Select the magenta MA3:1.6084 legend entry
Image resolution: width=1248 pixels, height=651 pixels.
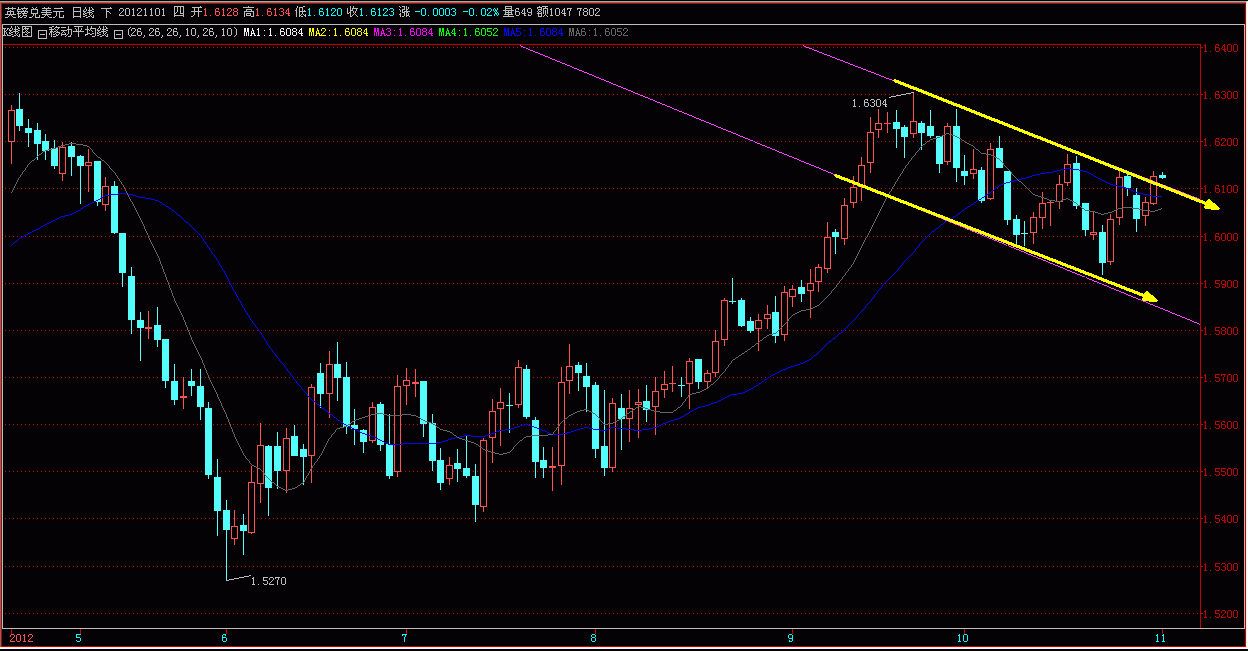tap(403, 33)
